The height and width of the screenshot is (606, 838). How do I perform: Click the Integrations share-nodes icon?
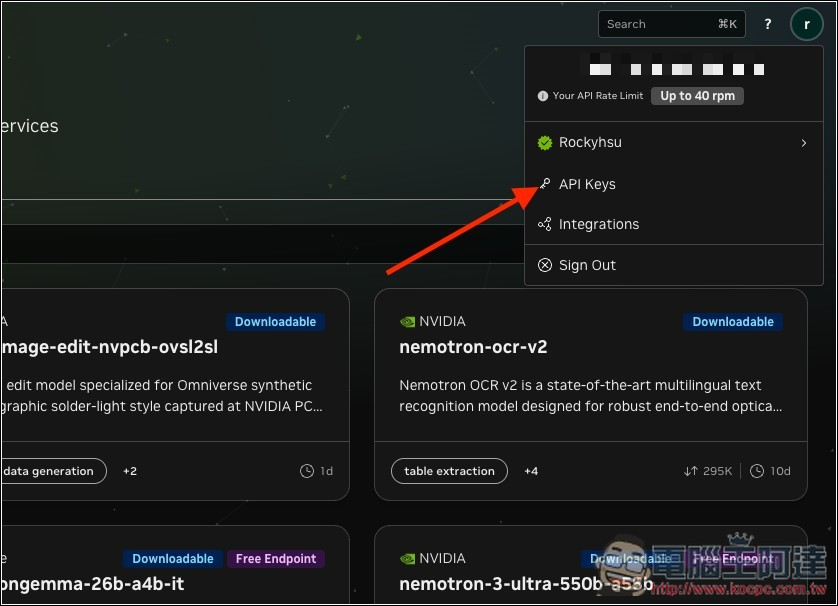click(x=545, y=224)
